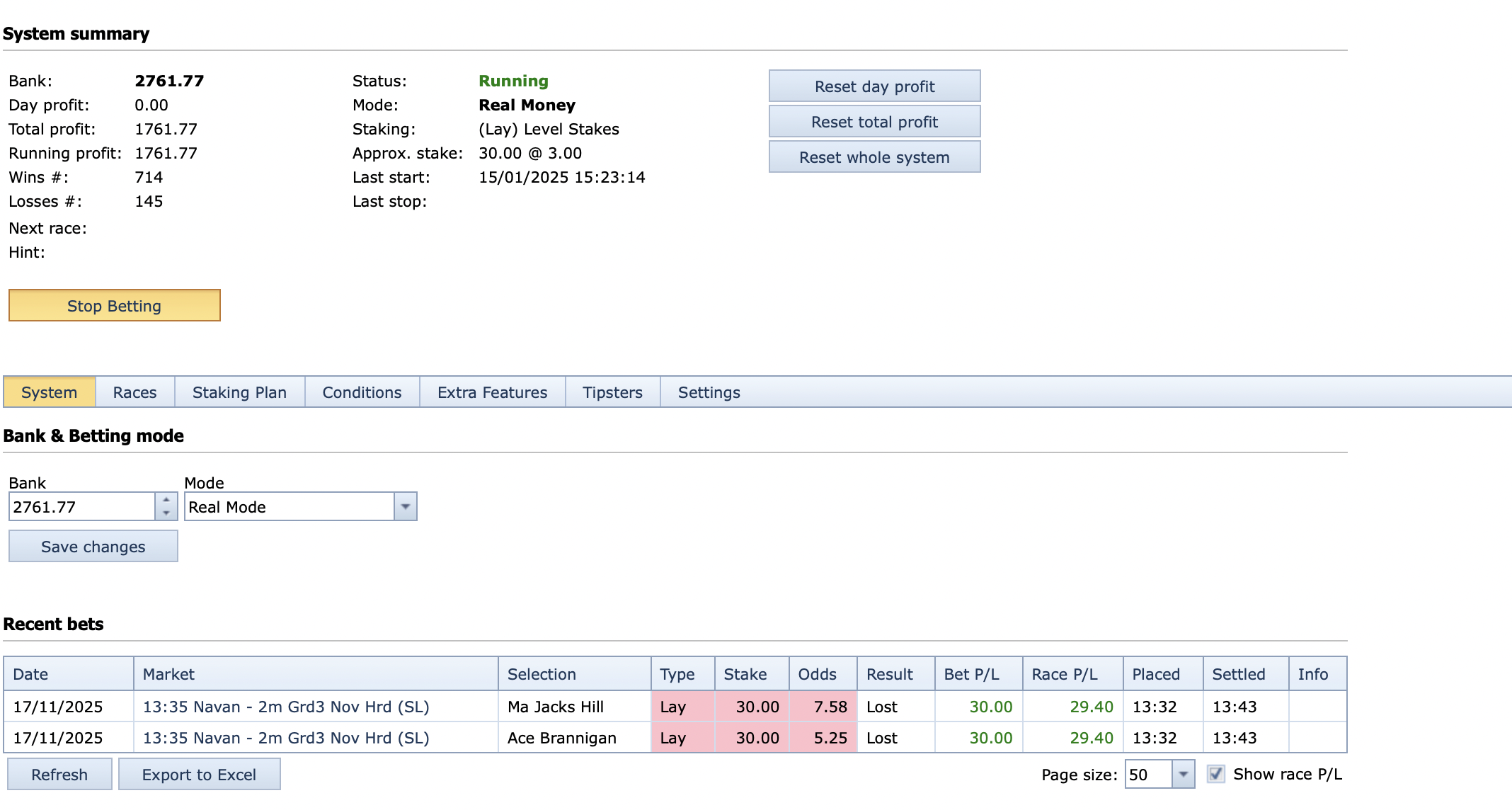This screenshot has width=1512, height=810.
Task: Open the Mode dropdown arrow
Action: coord(406,507)
